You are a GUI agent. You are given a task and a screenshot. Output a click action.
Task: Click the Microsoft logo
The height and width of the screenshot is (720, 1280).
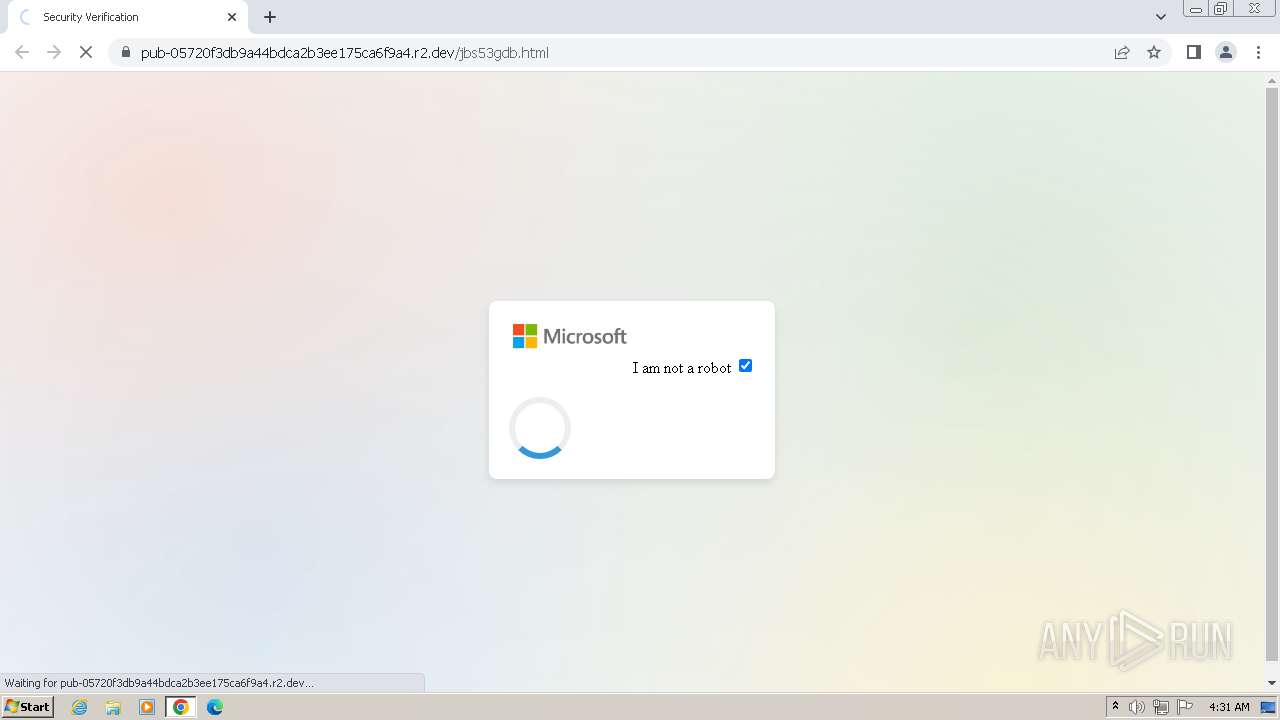click(570, 336)
